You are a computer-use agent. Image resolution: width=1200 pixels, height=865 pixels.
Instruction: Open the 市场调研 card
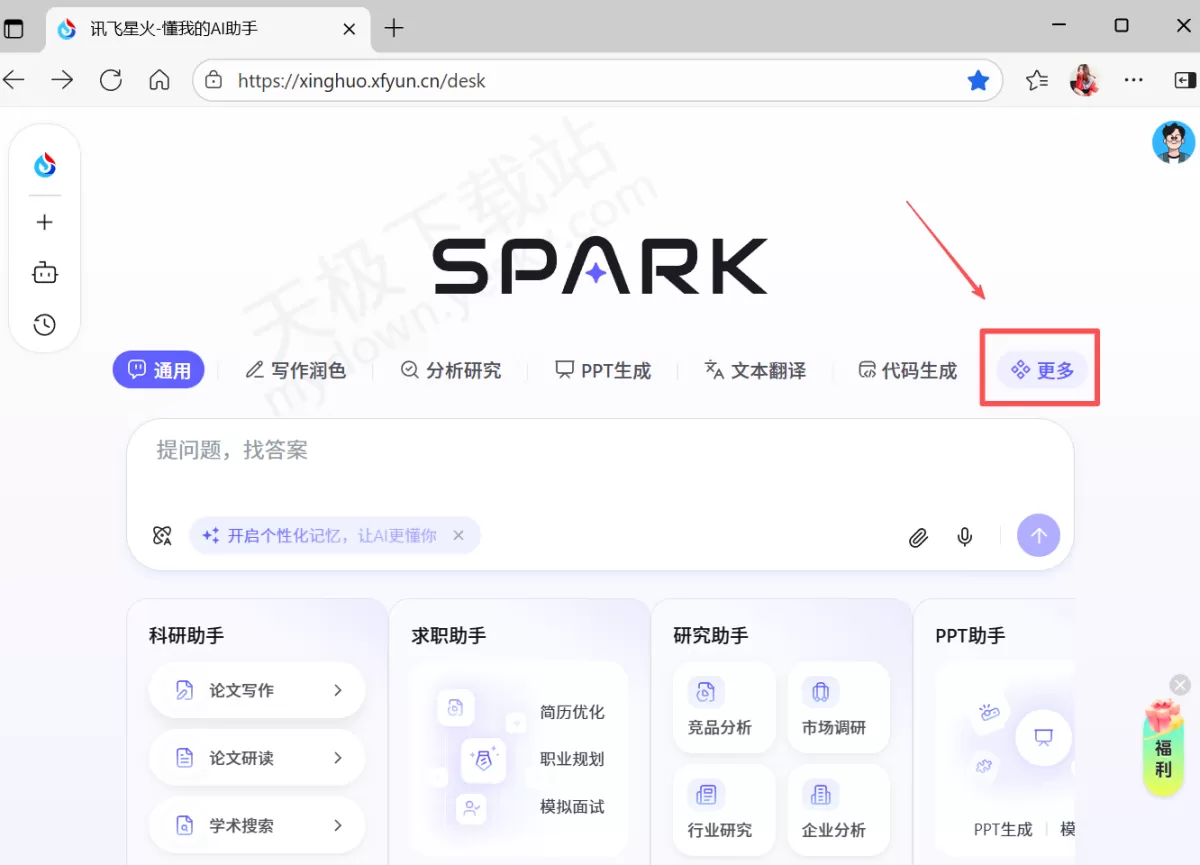(838, 708)
